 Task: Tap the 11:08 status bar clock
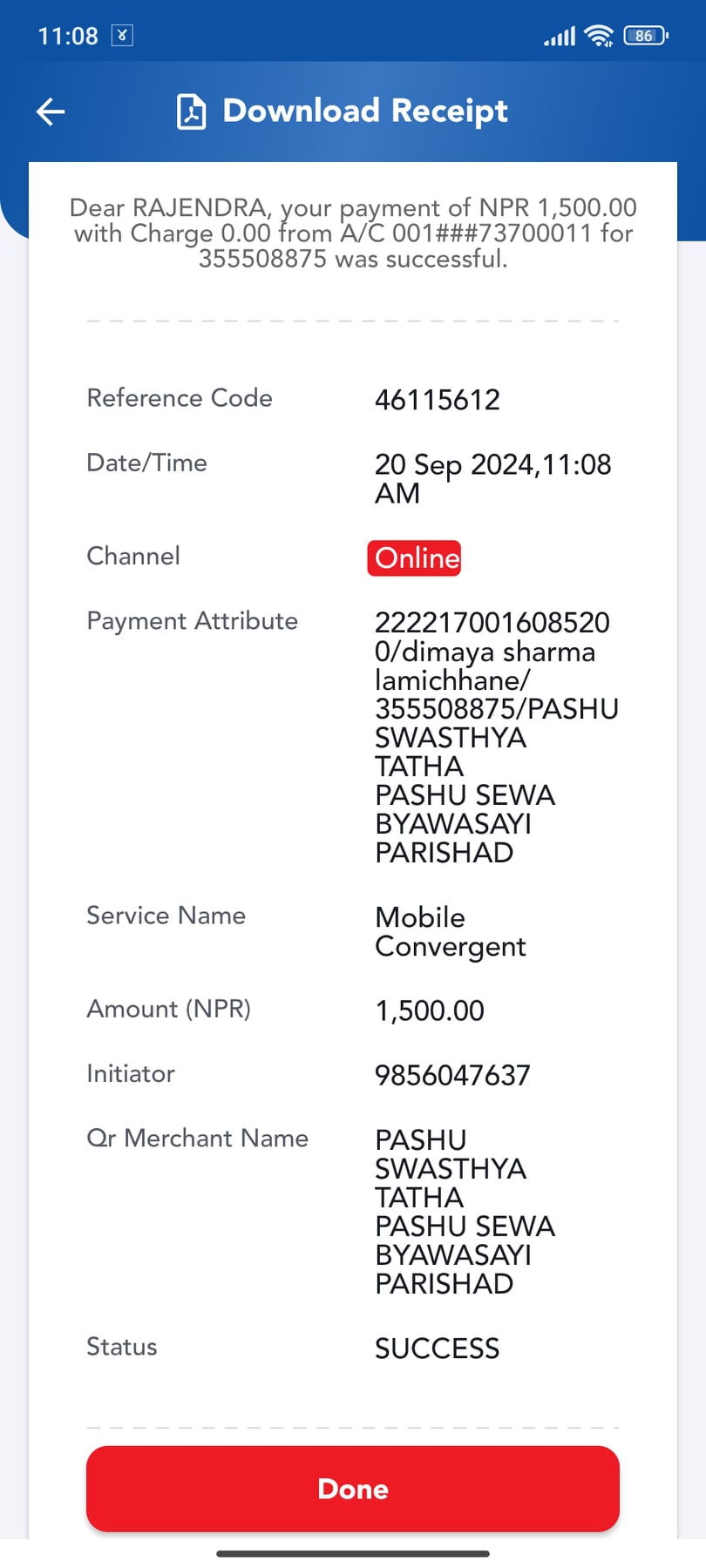(68, 36)
